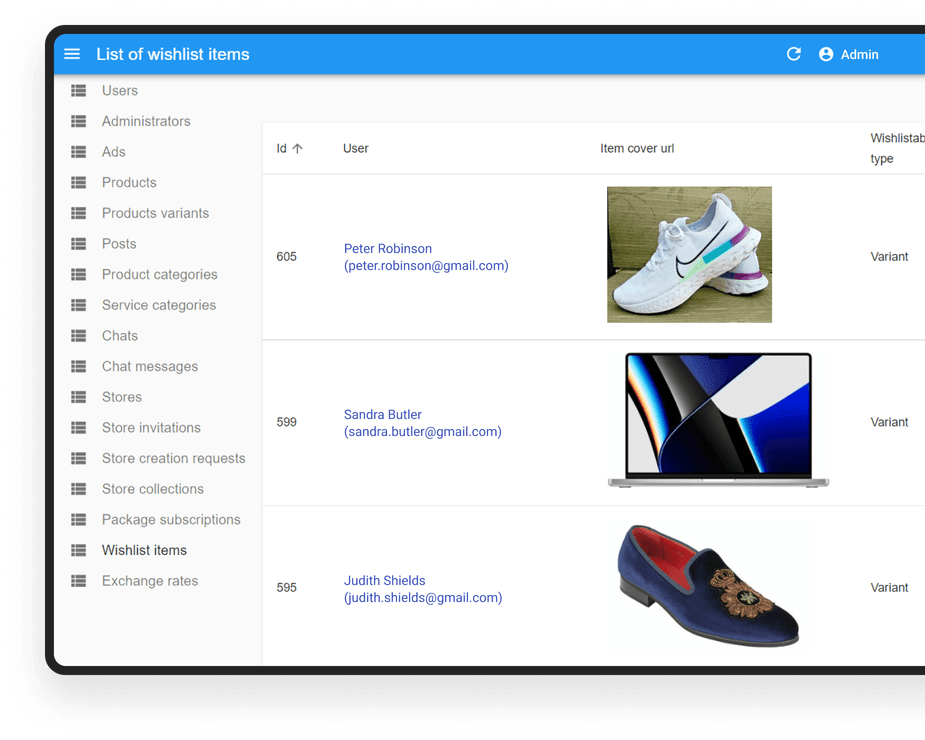The height and width of the screenshot is (740, 925).
Task: Click the Wishlist items sidebar icon
Action: click(x=78, y=550)
